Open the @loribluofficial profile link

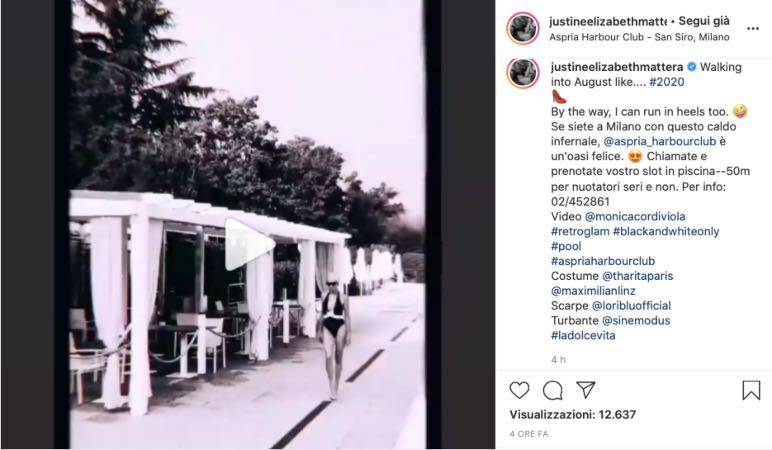[x=631, y=306]
